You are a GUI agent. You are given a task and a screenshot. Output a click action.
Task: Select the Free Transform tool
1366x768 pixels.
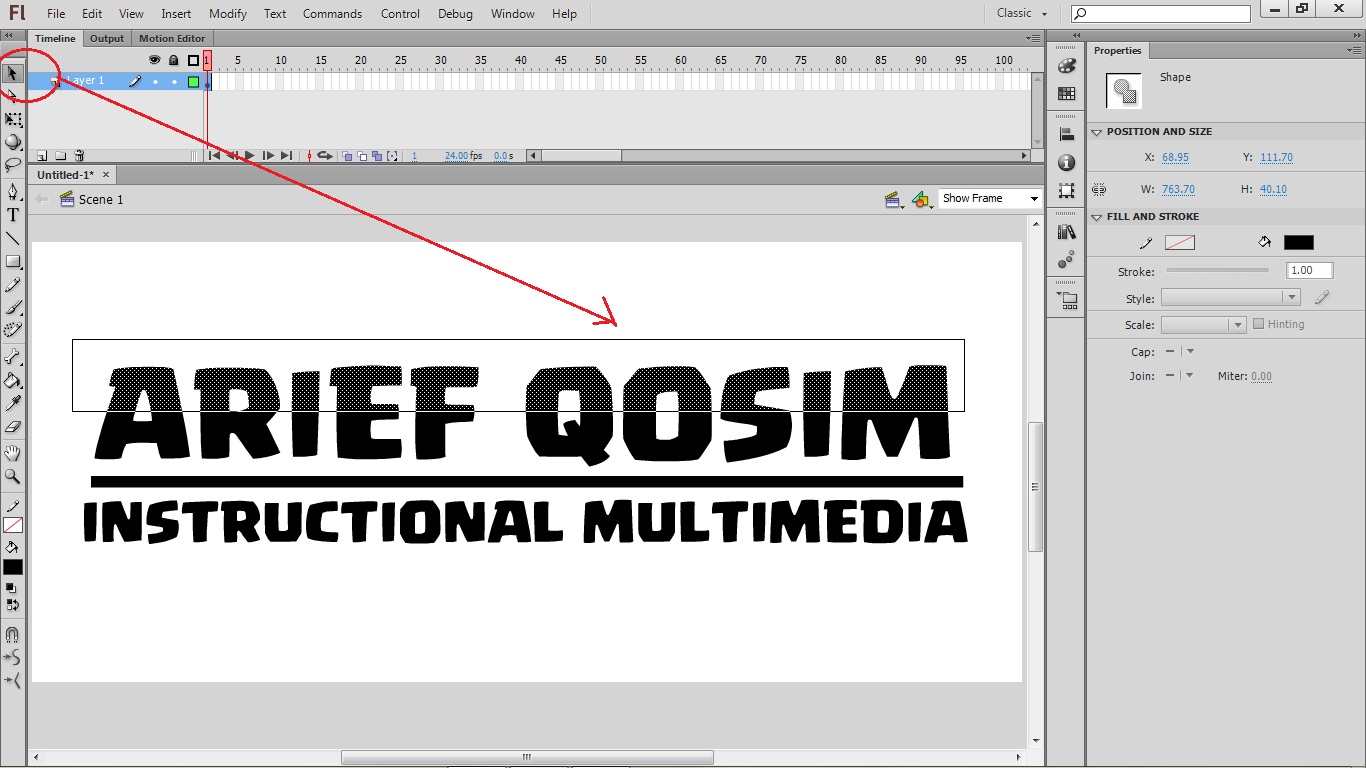point(13,119)
